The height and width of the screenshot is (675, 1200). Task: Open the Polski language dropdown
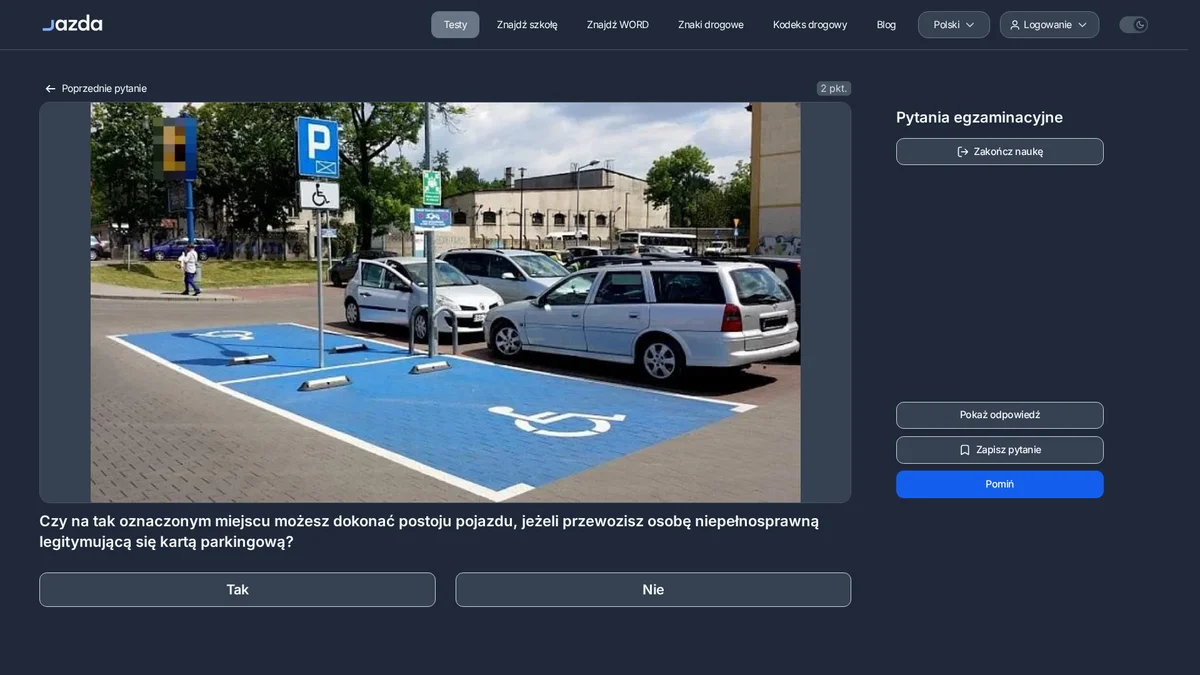coord(954,25)
